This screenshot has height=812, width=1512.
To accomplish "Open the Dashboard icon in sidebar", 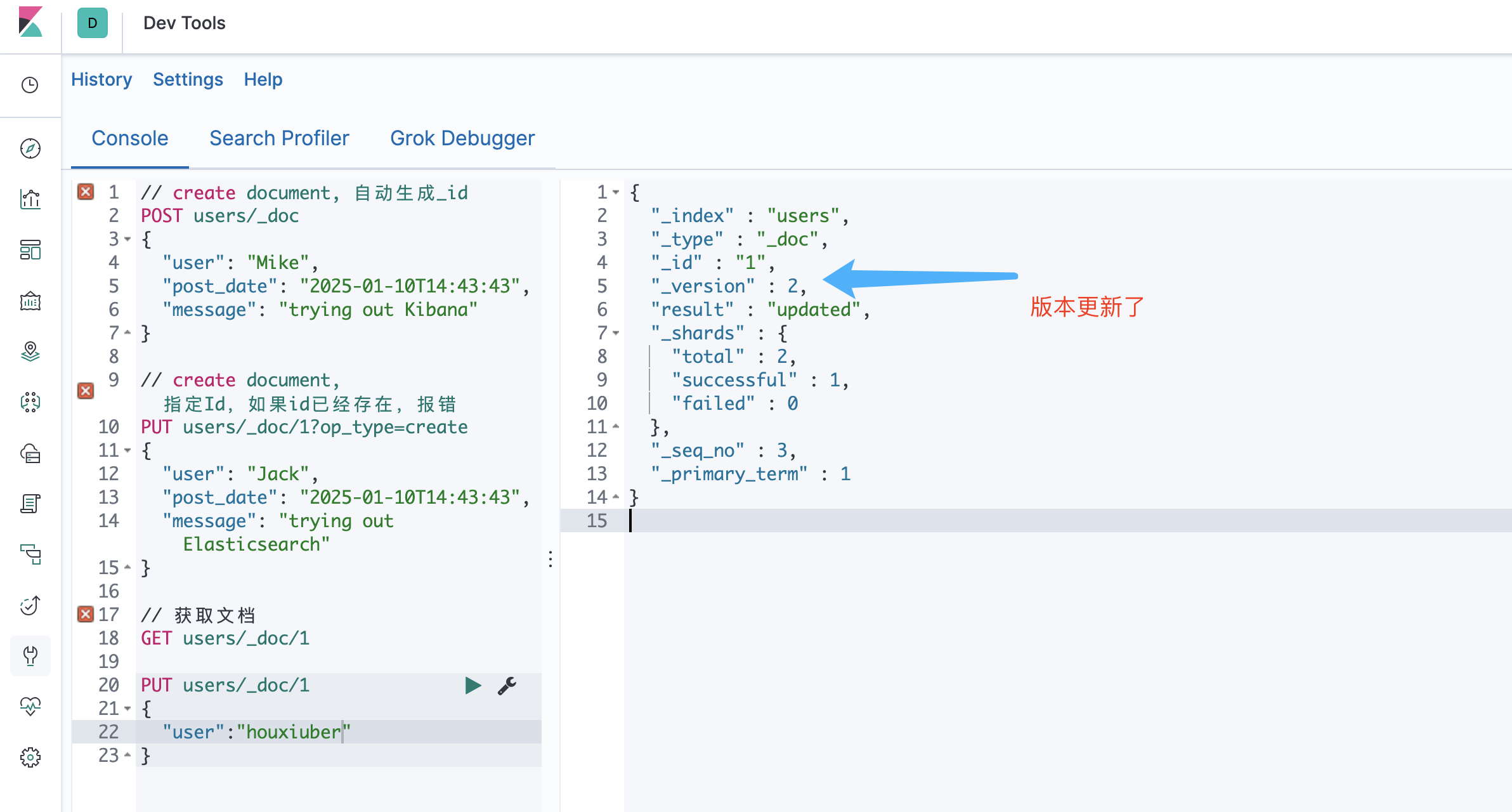I will 30,250.
